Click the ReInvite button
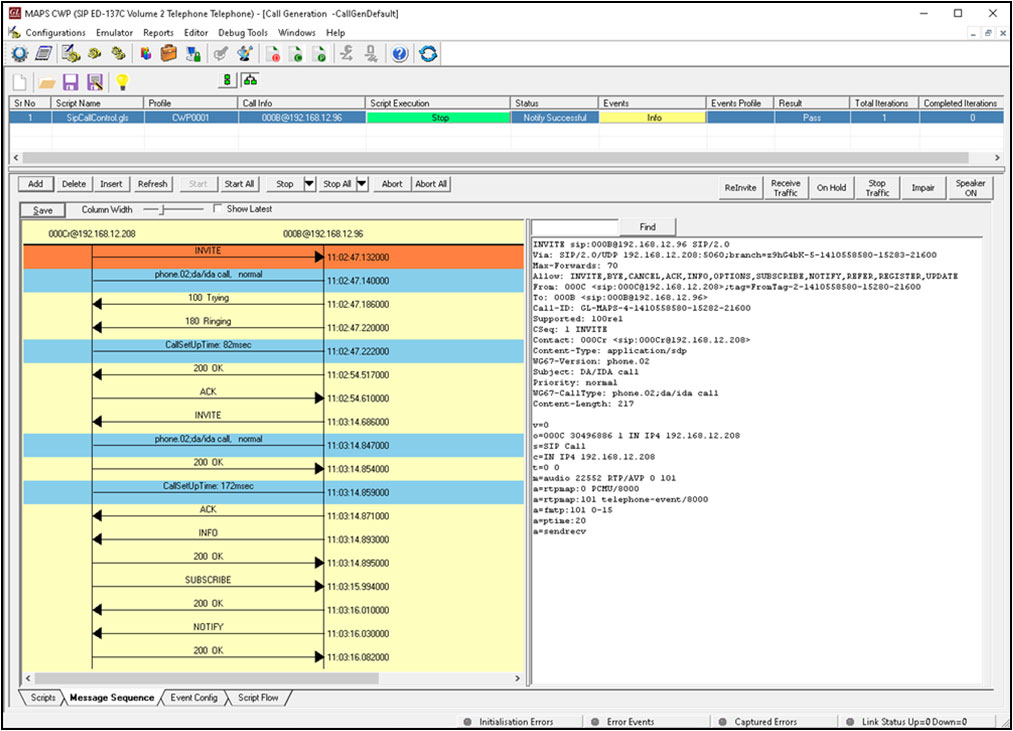The image size is (1013, 731). click(740, 188)
